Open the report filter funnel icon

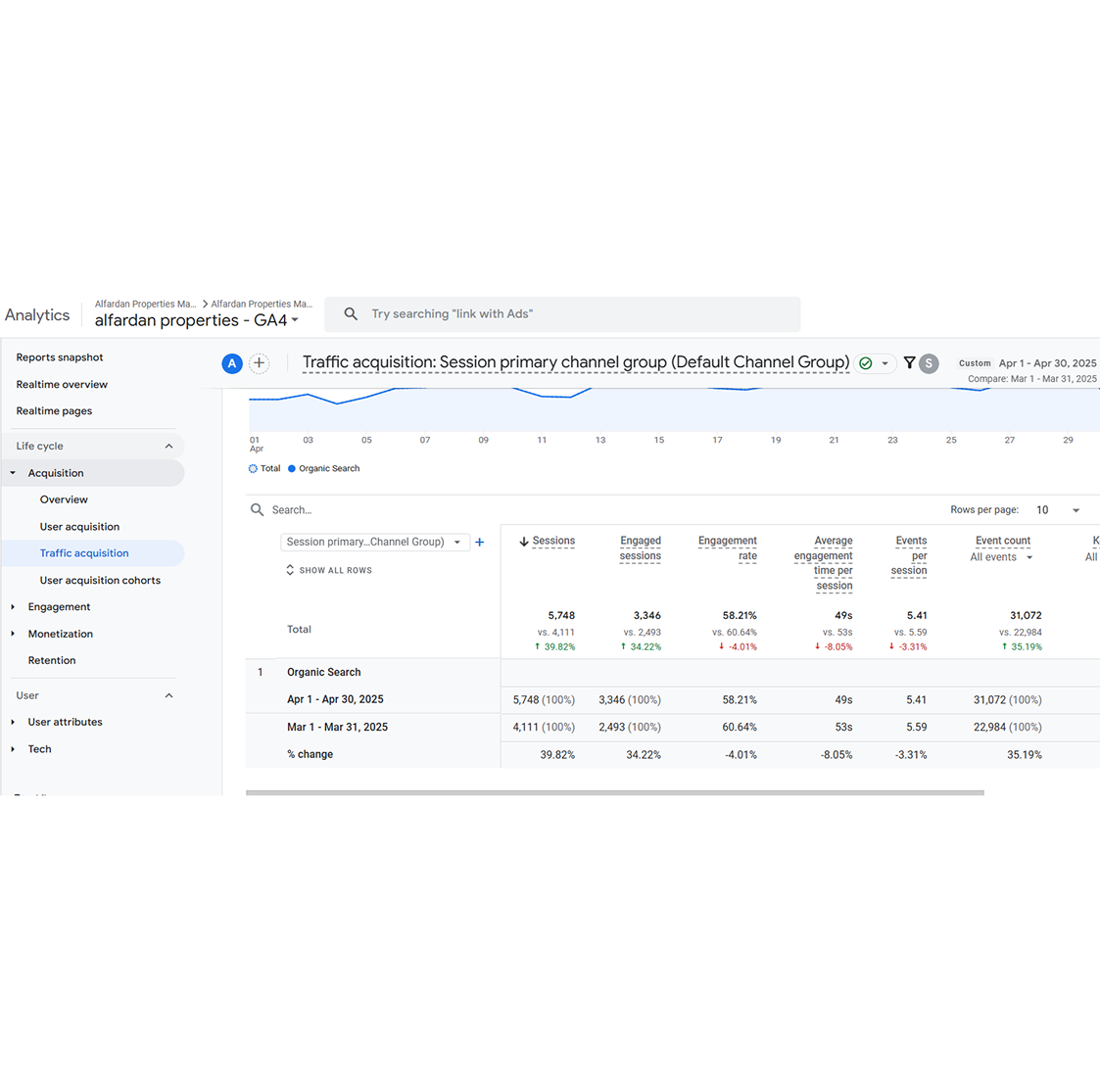click(909, 363)
